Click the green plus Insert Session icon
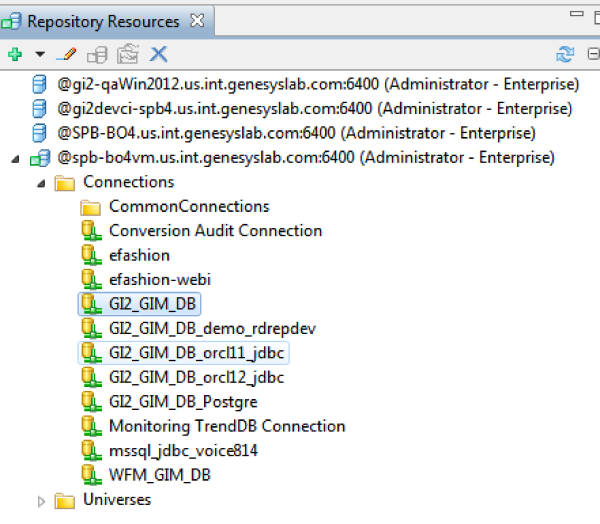The image size is (600, 524). point(15,54)
